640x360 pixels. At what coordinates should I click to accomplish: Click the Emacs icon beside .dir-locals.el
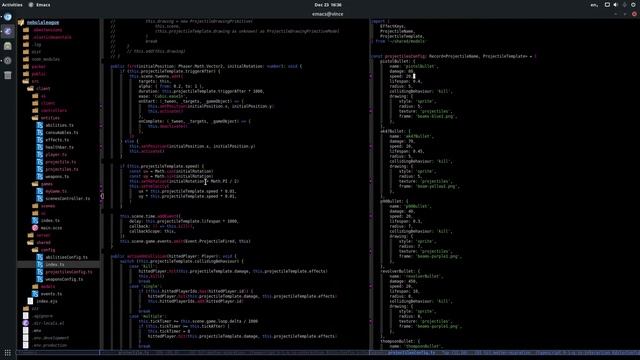pos(26,323)
